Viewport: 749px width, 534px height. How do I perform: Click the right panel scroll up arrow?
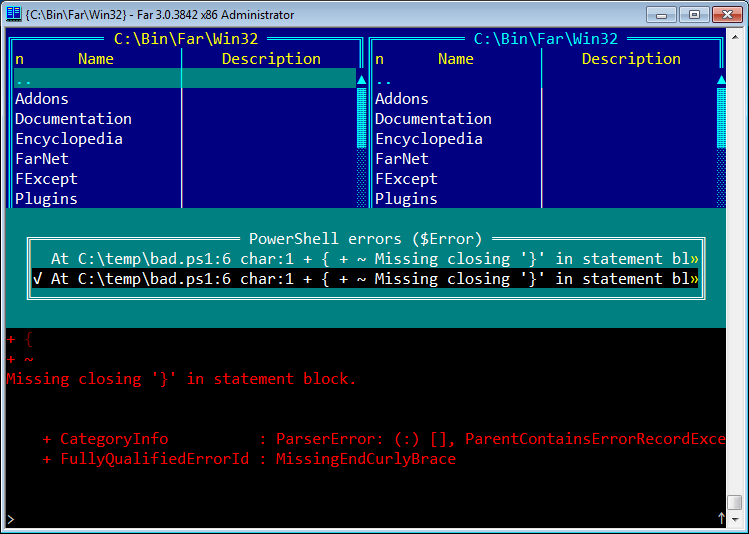coord(721,79)
